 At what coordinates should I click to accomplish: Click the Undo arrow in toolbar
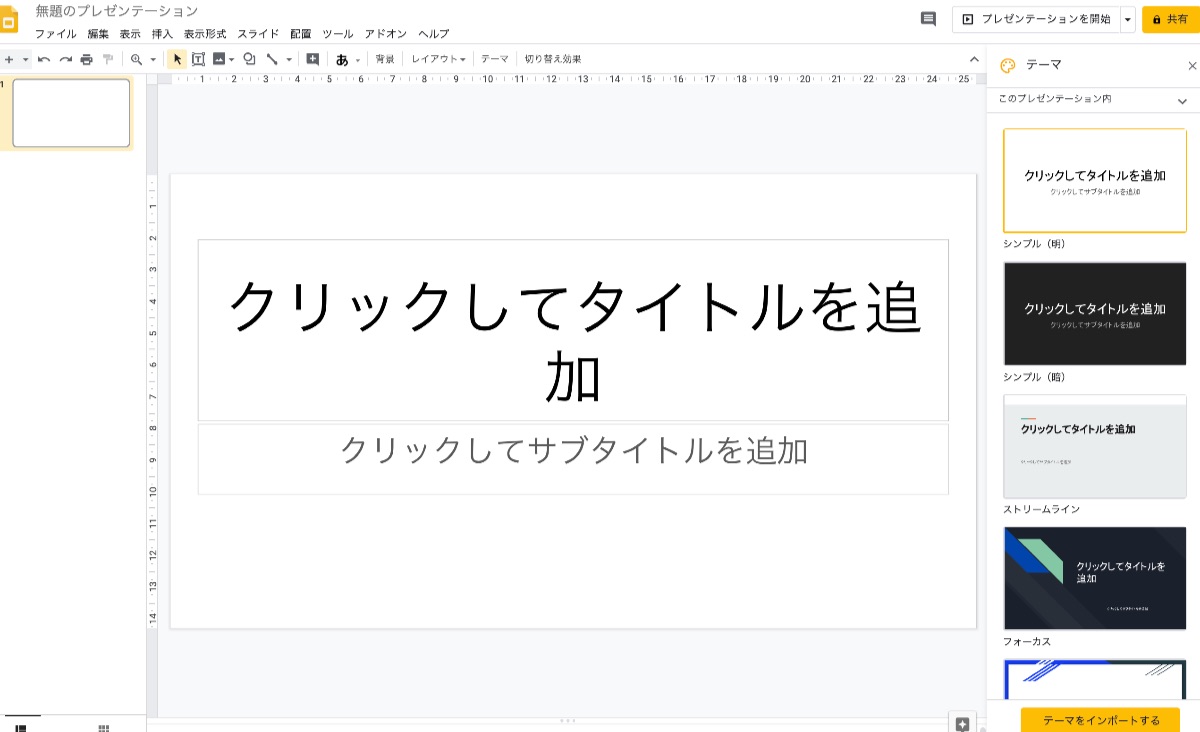(x=44, y=59)
